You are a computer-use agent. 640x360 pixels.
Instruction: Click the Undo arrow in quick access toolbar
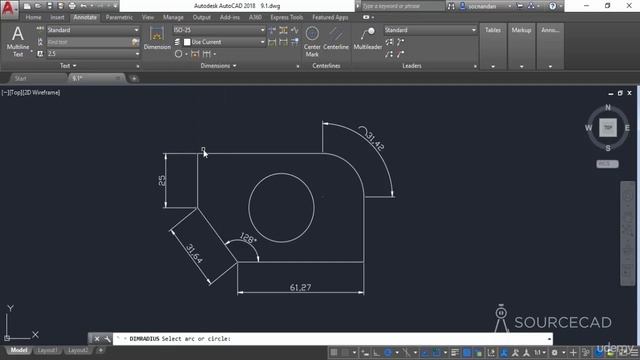[84, 6]
